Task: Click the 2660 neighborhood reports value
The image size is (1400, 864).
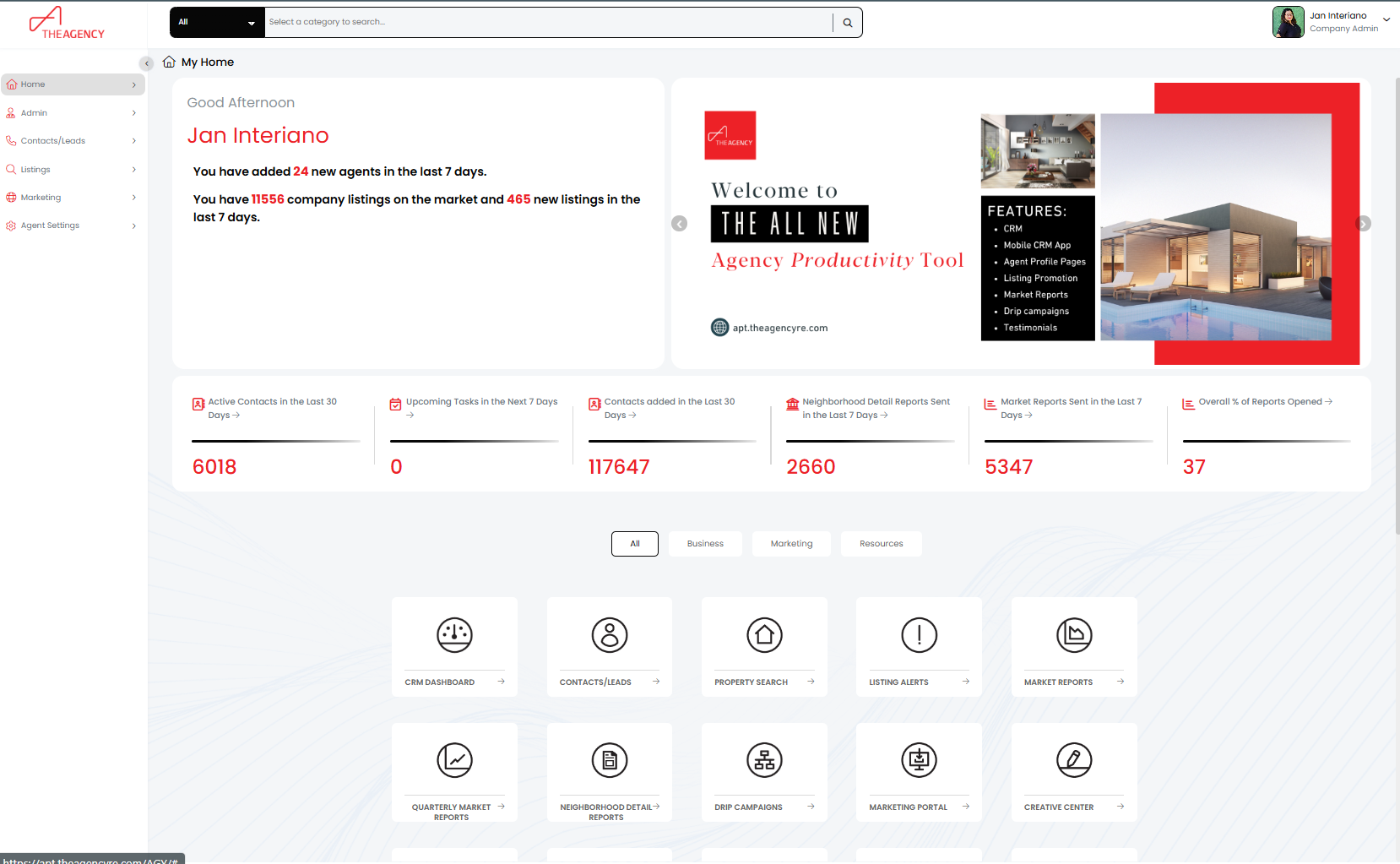Action: pos(811,467)
